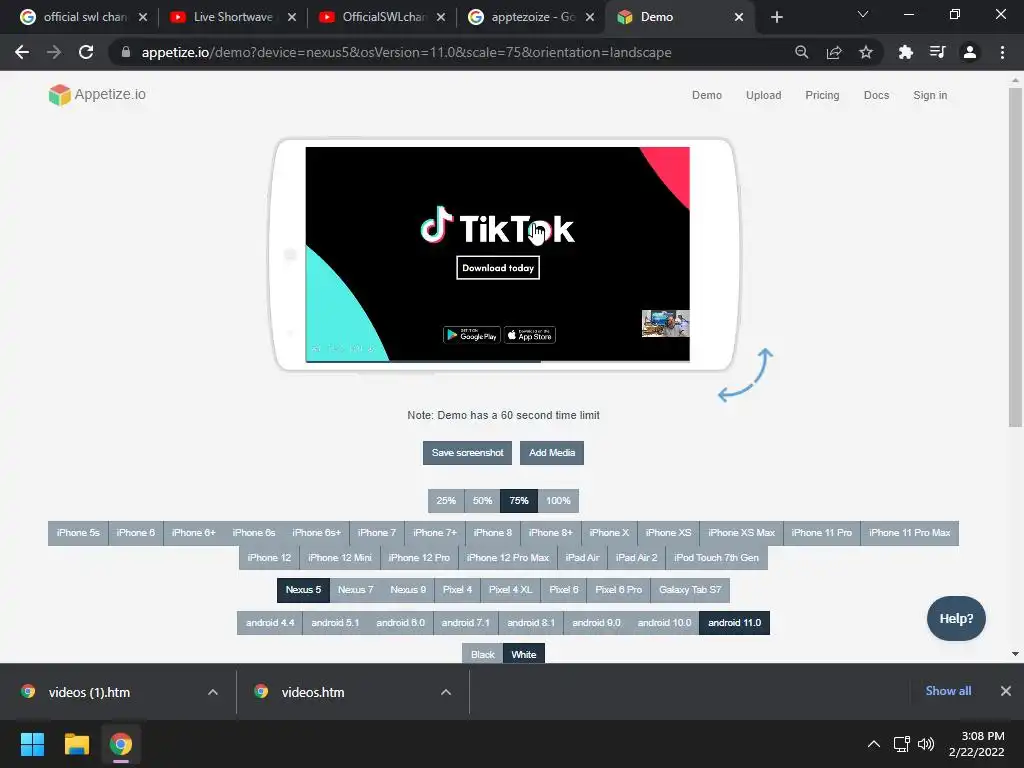Viewport: 1024px width, 768px height.
Task: Set scale to 25%
Action: pos(446,501)
